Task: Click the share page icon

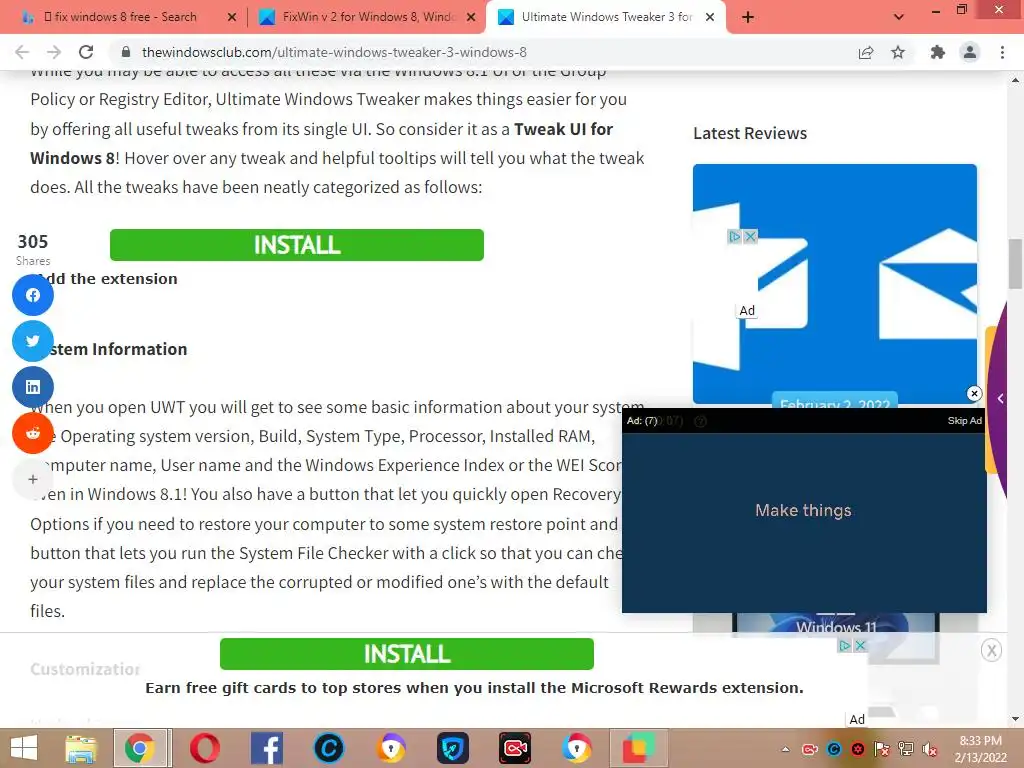Action: (866, 52)
